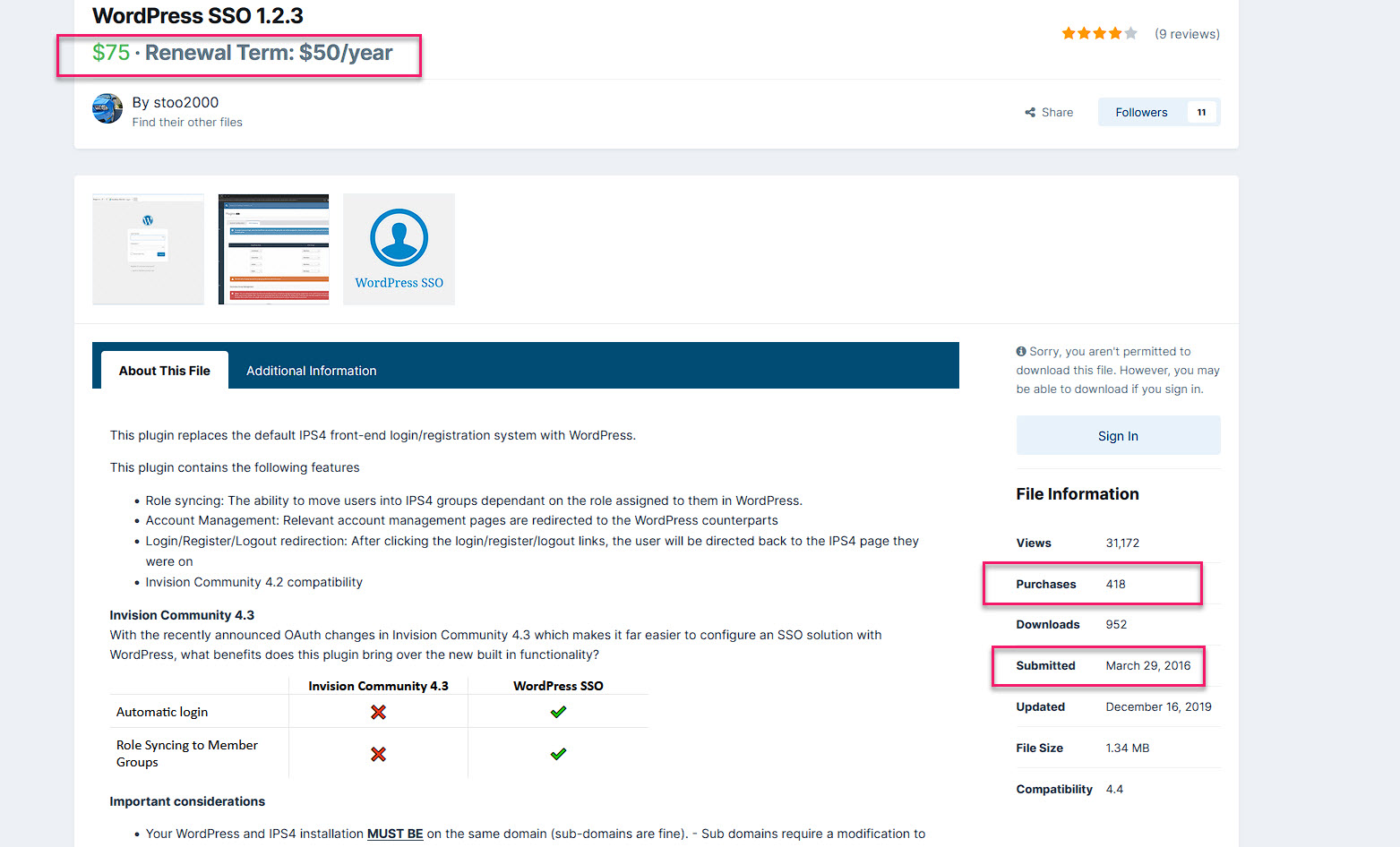
Task: Click the Invision Community 4.3 section heading
Action: [x=182, y=615]
